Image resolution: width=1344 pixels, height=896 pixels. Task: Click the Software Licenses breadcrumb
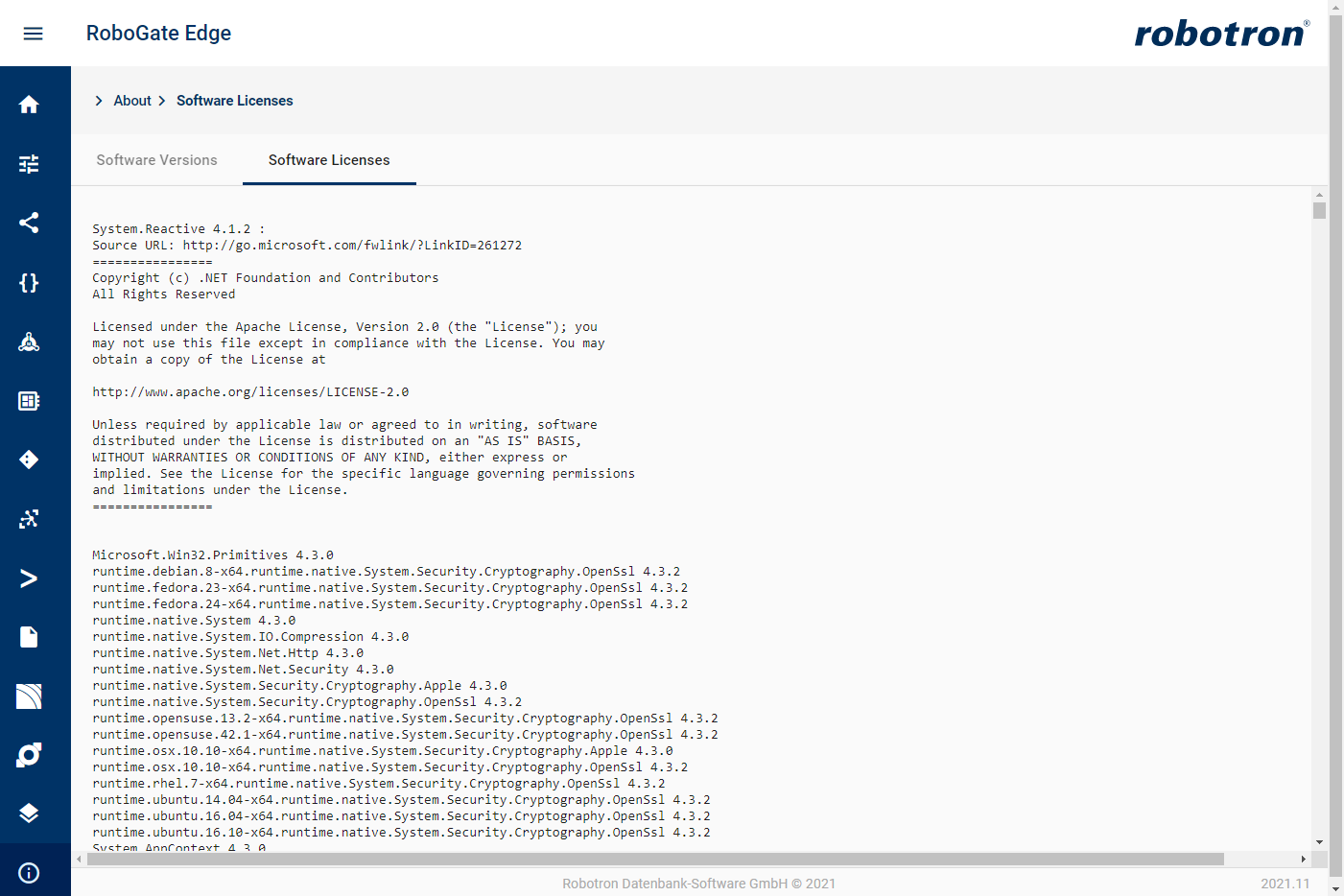coord(235,101)
